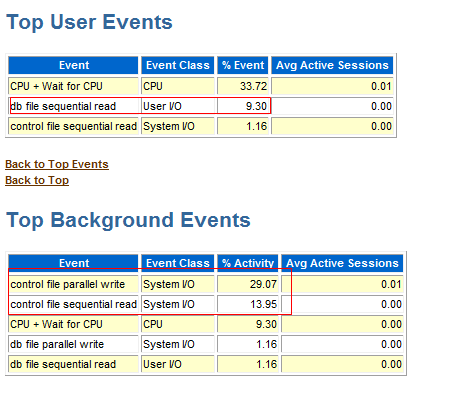Select the Event header in Top User Events
Image resolution: width=456 pixels, height=395 pixels.
(x=73, y=65)
